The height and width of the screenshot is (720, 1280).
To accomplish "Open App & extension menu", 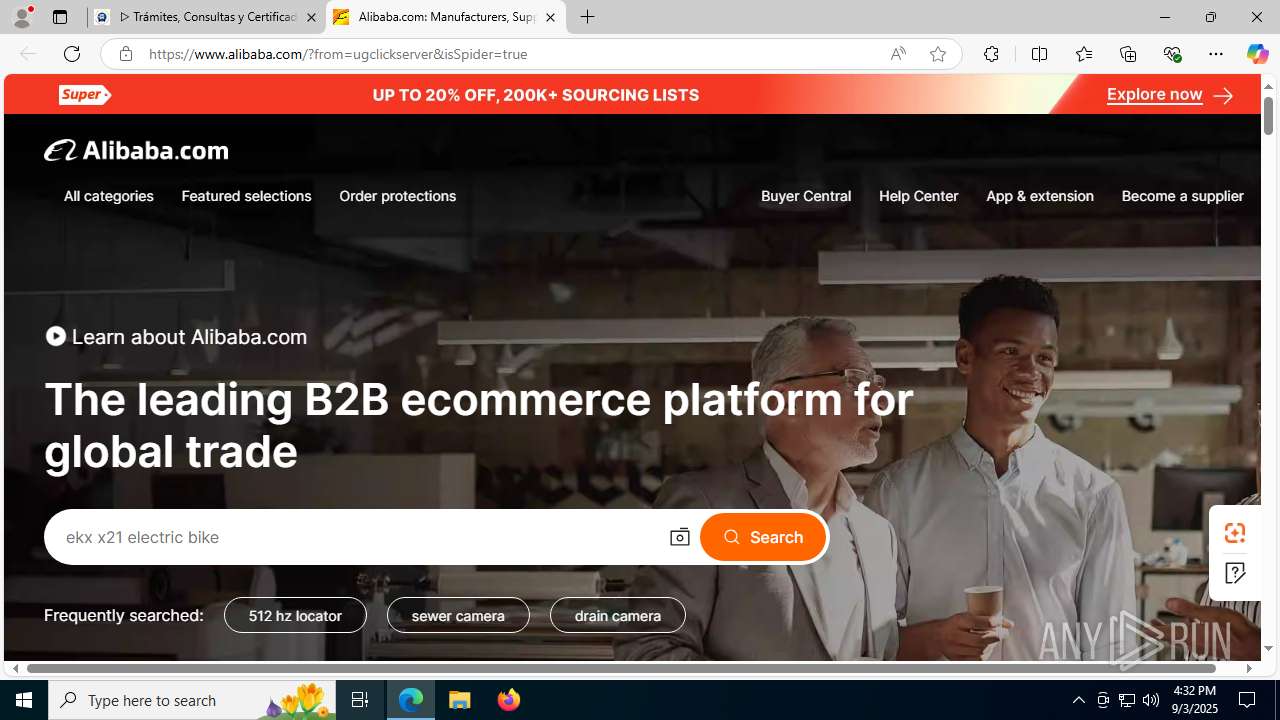I will (x=1040, y=196).
